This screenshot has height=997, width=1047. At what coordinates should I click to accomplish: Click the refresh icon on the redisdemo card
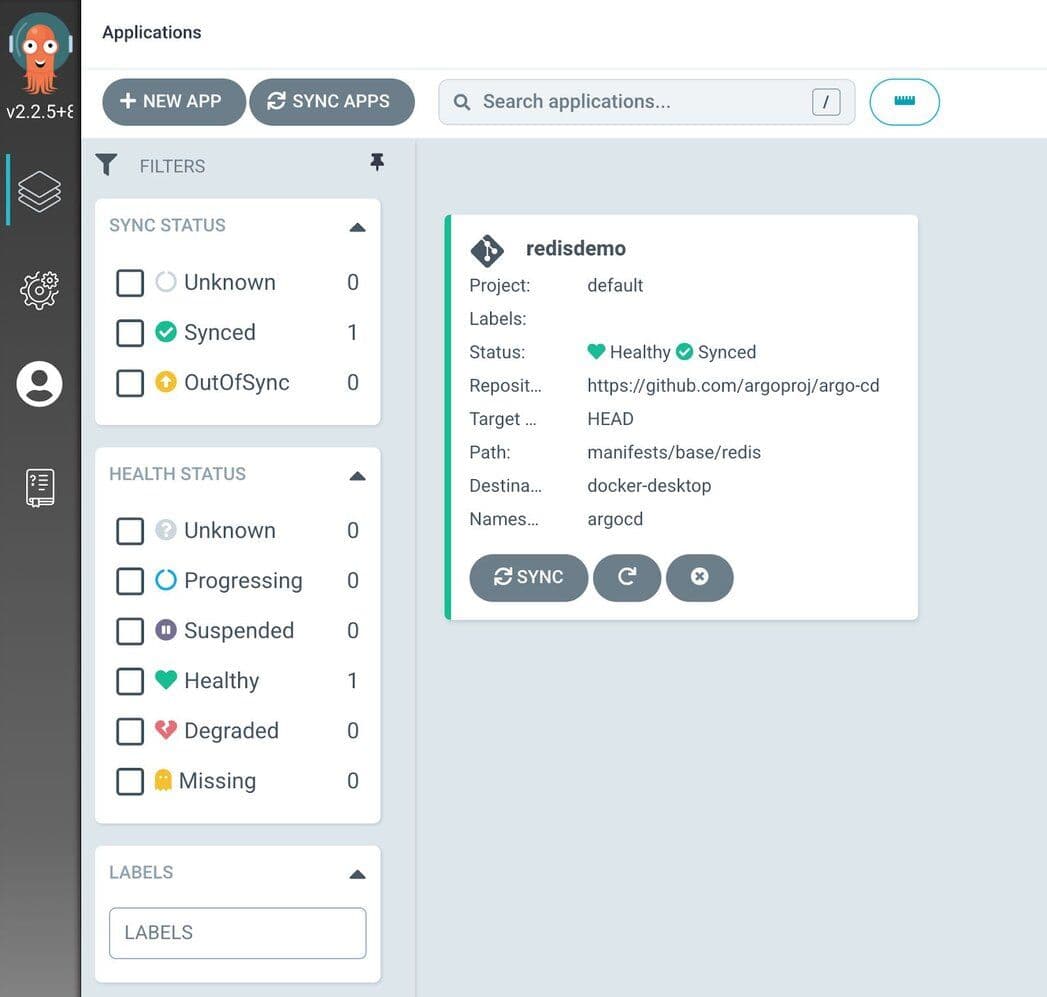pyautogui.click(x=627, y=578)
